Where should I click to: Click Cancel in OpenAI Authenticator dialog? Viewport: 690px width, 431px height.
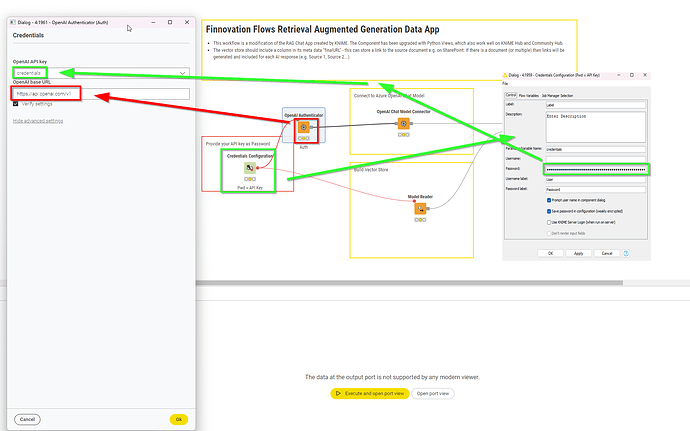(27, 419)
